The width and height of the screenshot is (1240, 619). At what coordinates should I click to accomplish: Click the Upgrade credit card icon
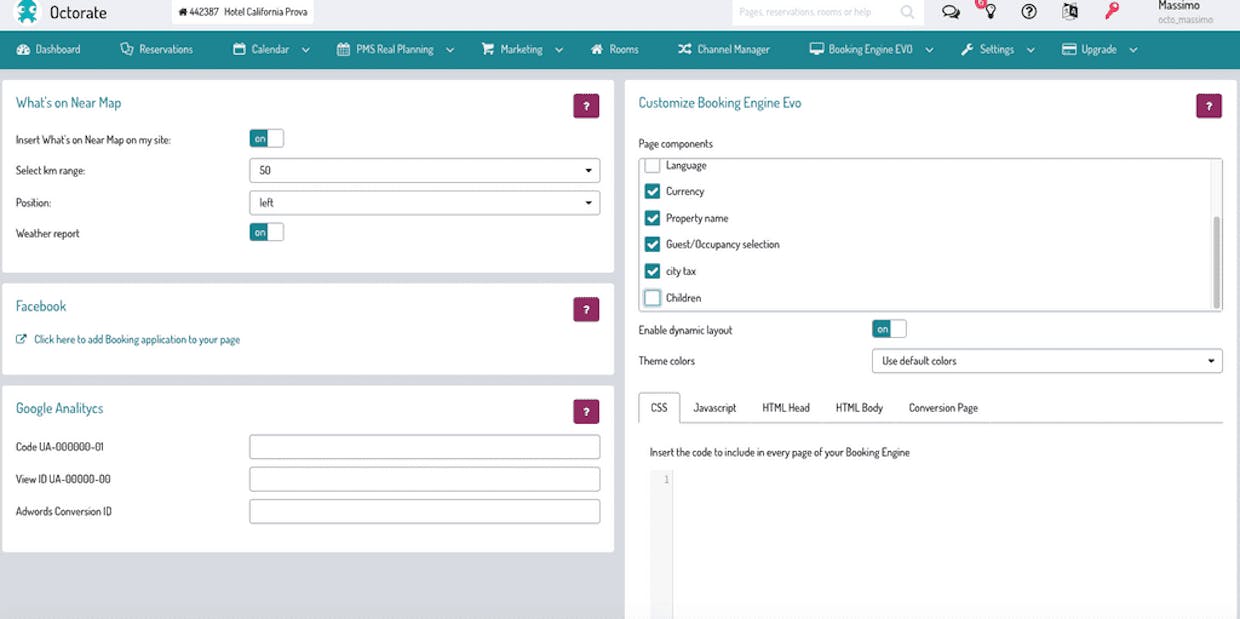(x=1069, y=49)
